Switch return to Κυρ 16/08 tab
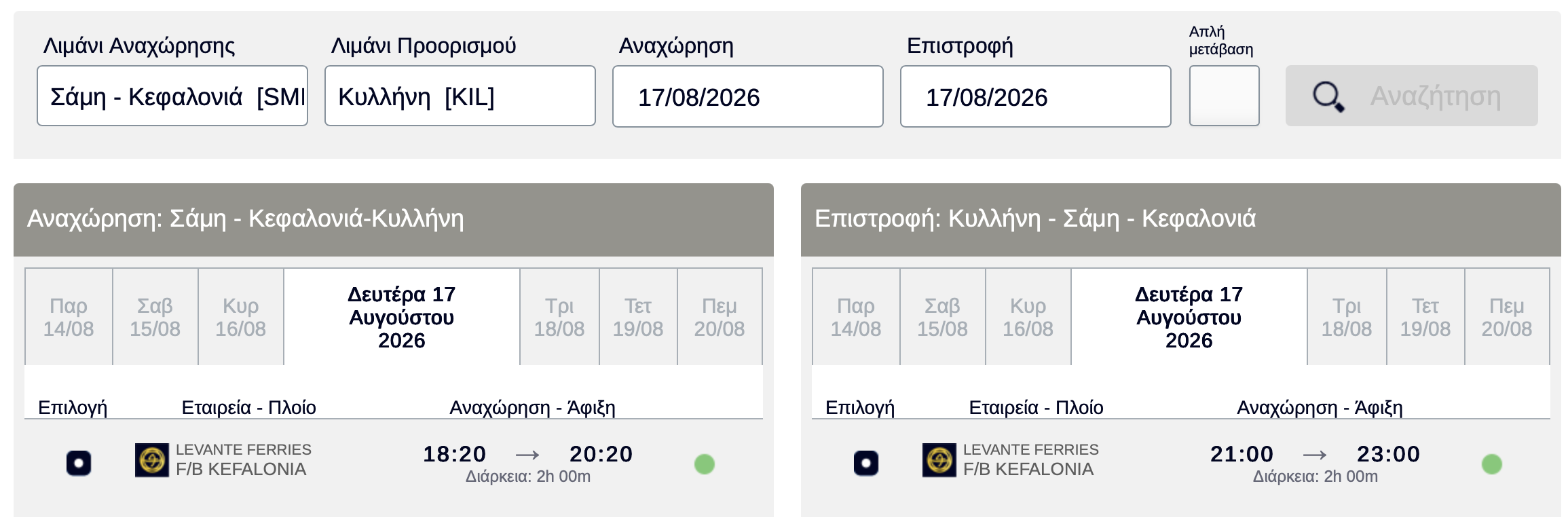The width and height of the screenshot is (1568, 528). pos(1028,317)
